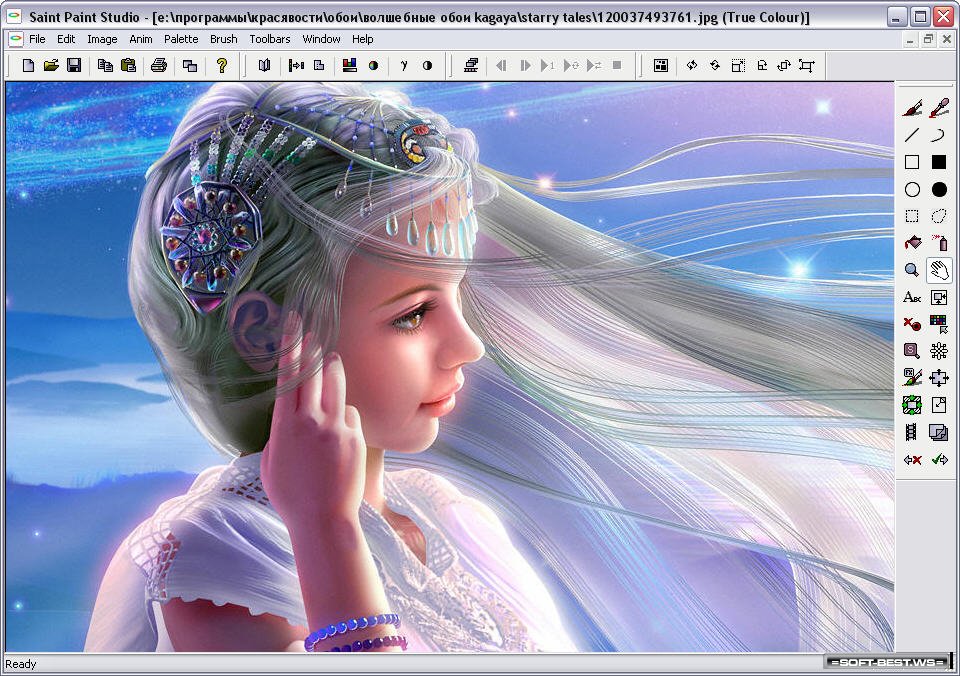This screenshot has width=960, height=676.
Task: Open the Edit menu
Action: [x=66, y=39]
